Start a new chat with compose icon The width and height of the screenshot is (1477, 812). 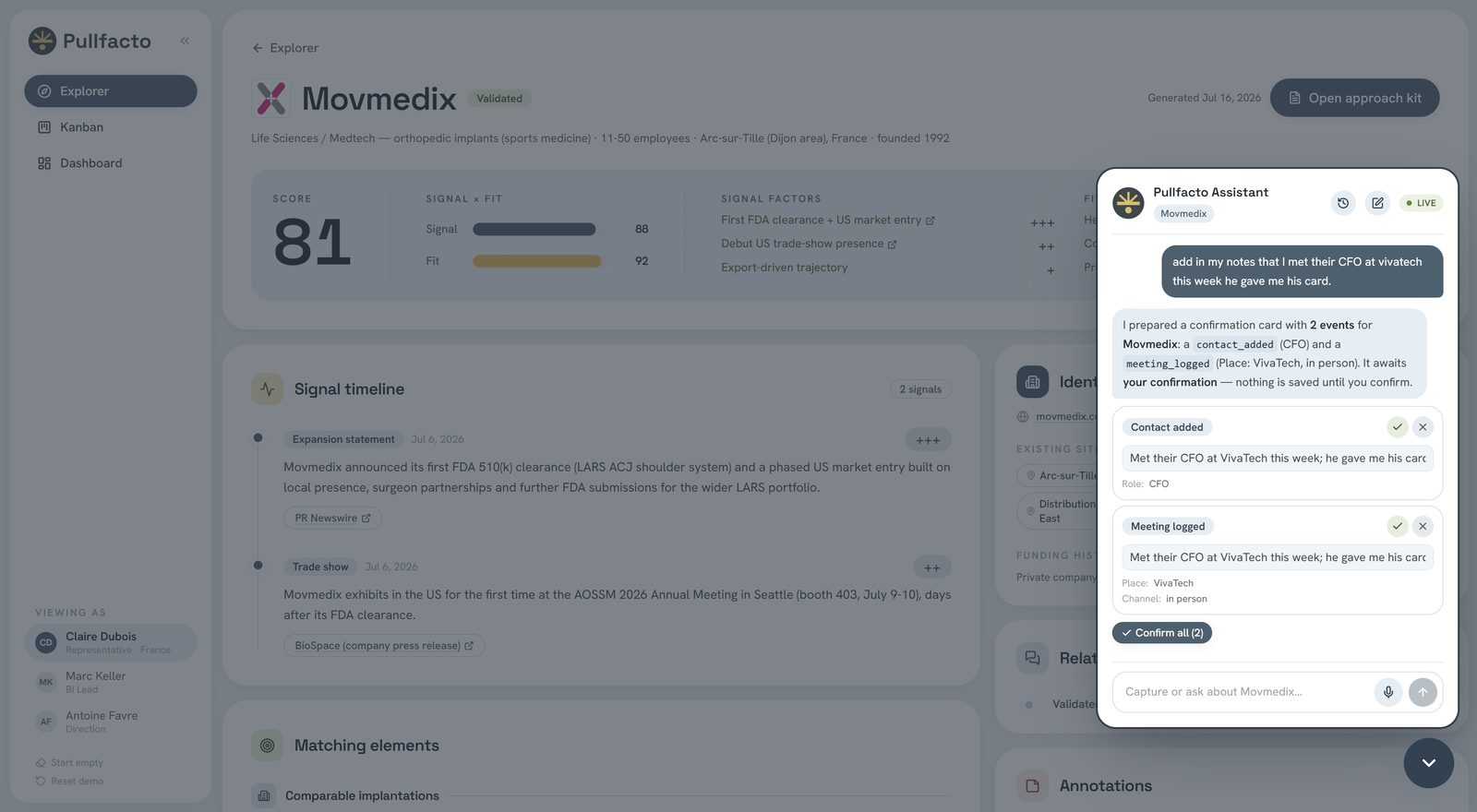point(1377,203)
